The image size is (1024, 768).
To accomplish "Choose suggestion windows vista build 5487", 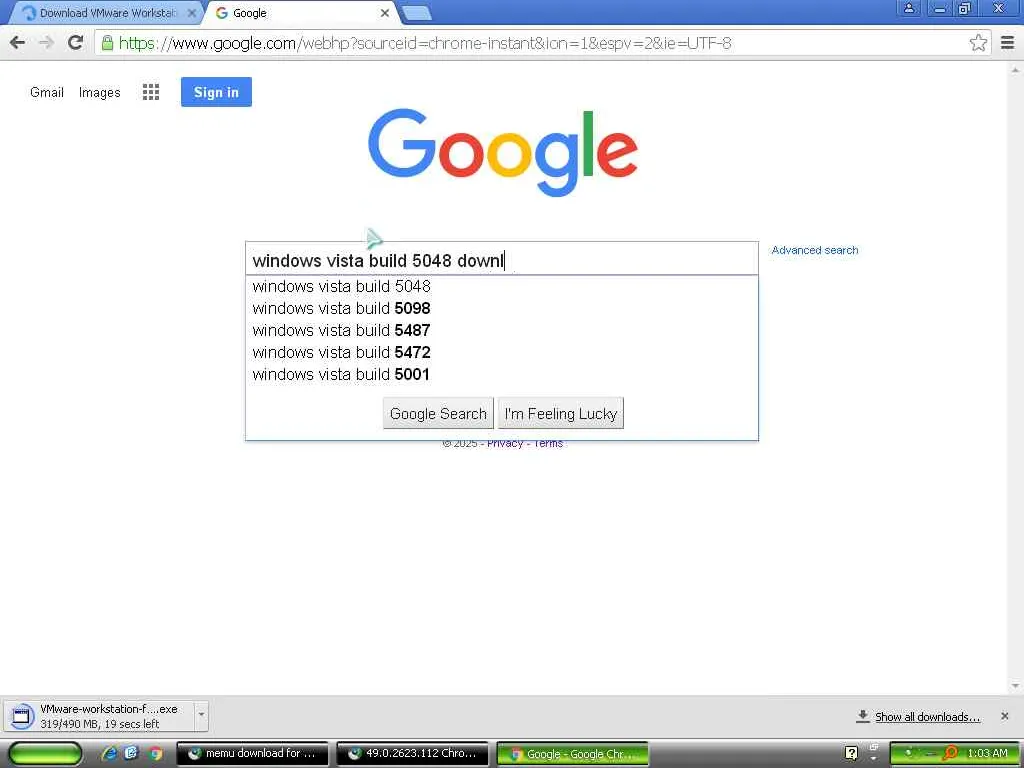I will click(x=502, y=330).
